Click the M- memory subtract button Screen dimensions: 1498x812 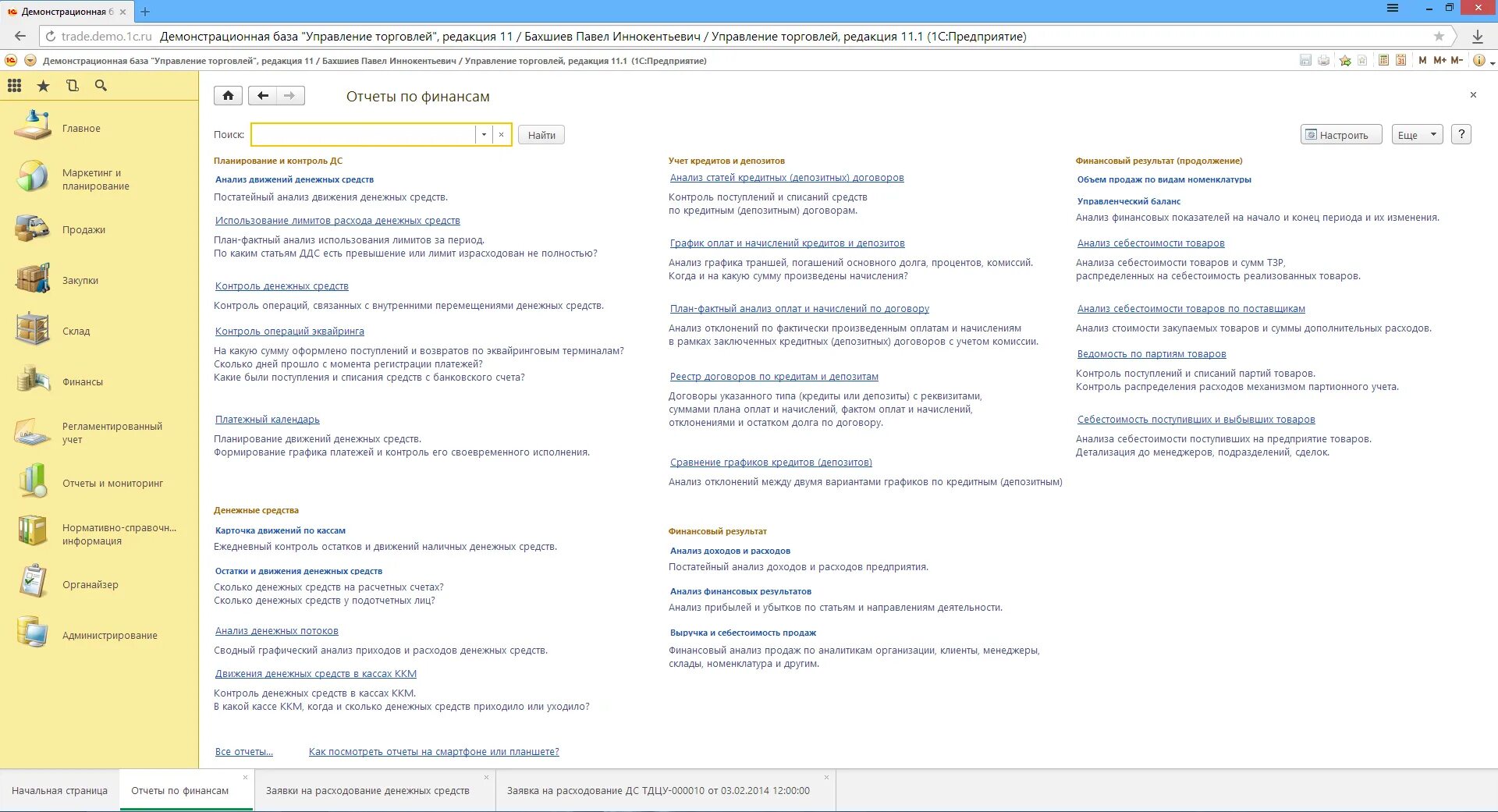pyautogui.click(x=1457, y=60)
